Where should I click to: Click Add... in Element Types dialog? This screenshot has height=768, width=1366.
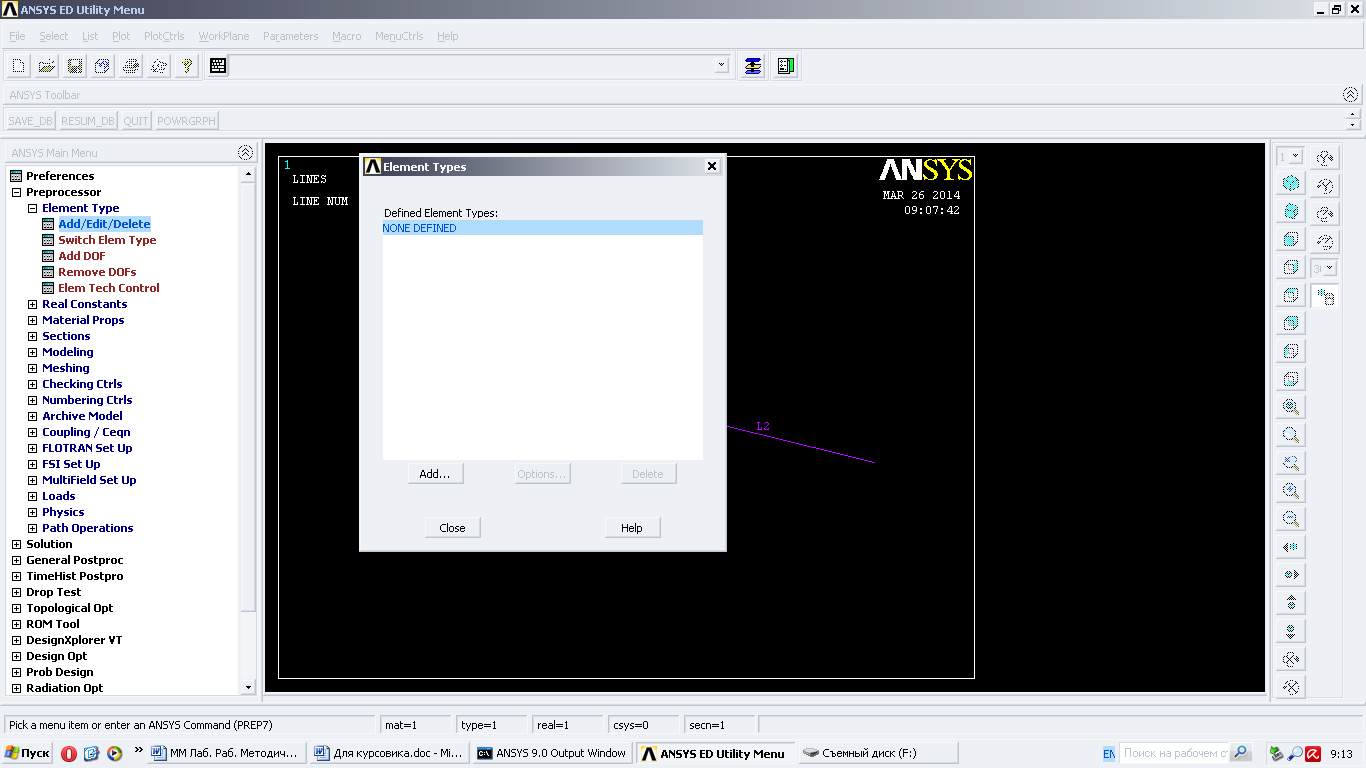pyautogui.click(x=435, y=474)
